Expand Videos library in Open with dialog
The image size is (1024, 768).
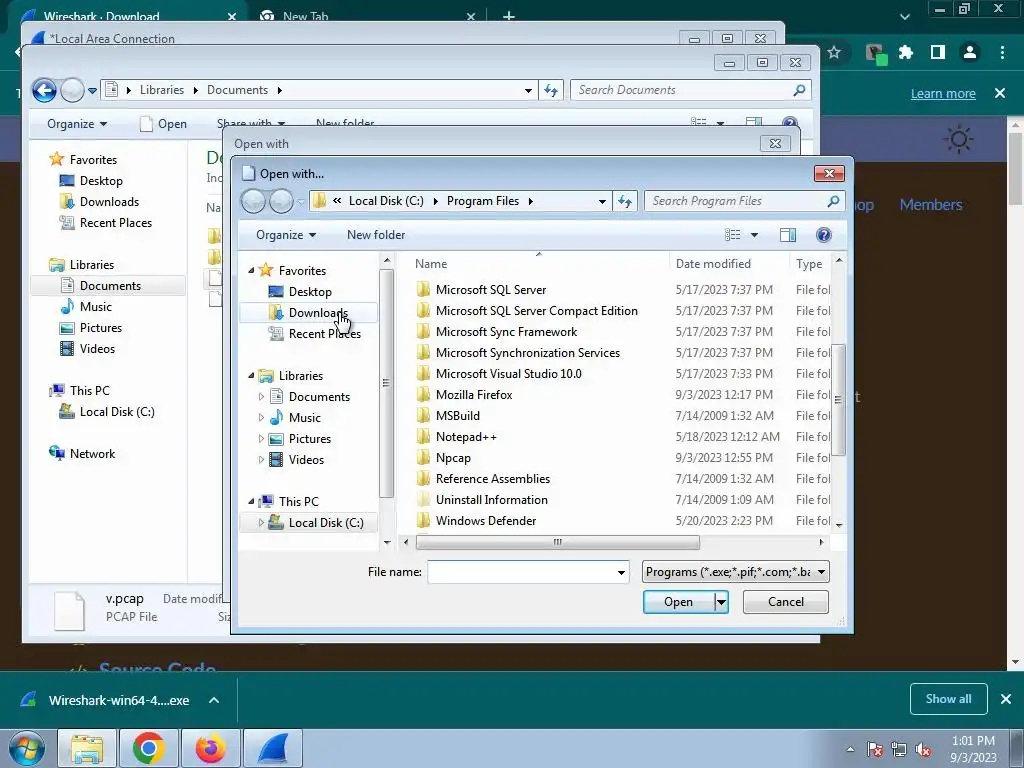coord(261,460)
